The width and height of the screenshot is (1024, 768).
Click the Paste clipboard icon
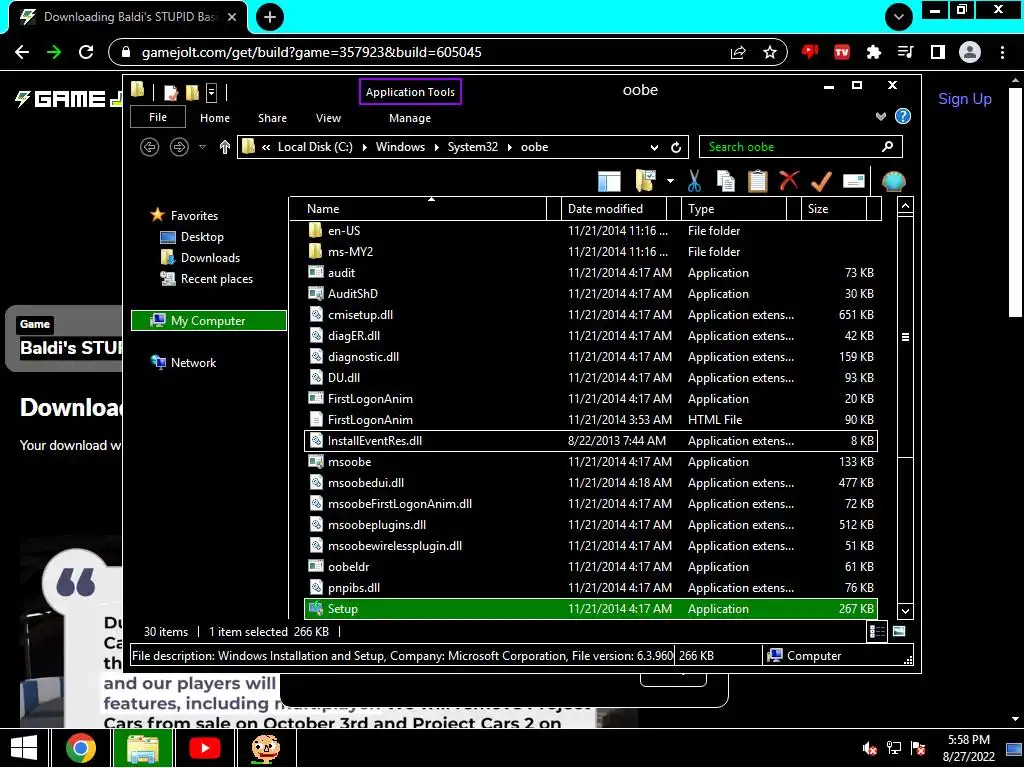pos(758,181)
